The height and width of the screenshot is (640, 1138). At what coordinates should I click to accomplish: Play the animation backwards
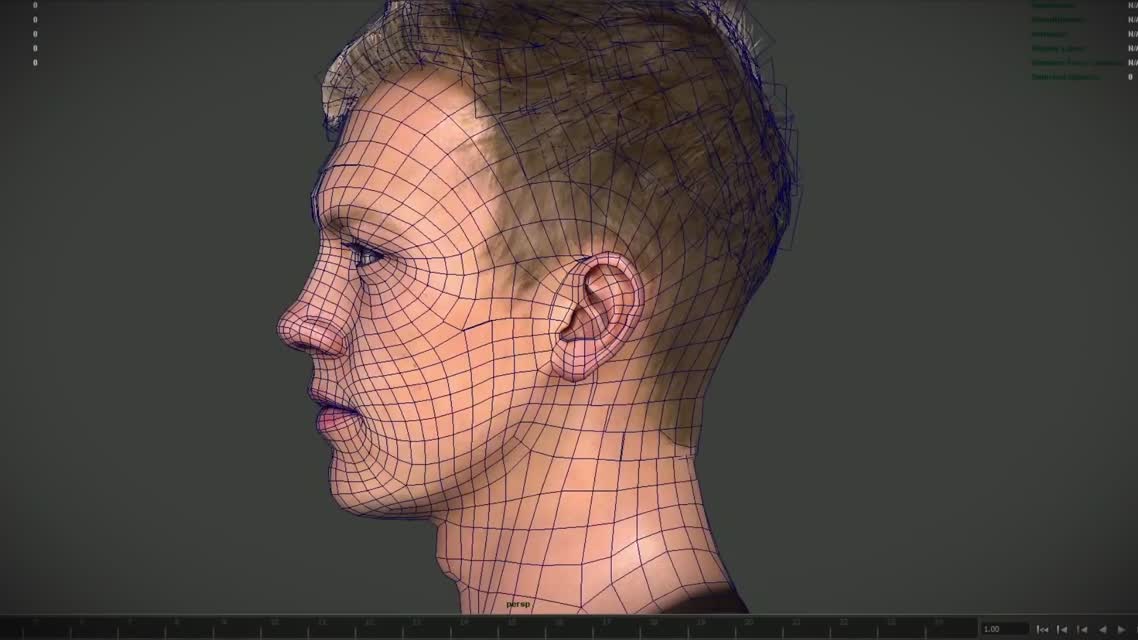(x=1102, y=629)
